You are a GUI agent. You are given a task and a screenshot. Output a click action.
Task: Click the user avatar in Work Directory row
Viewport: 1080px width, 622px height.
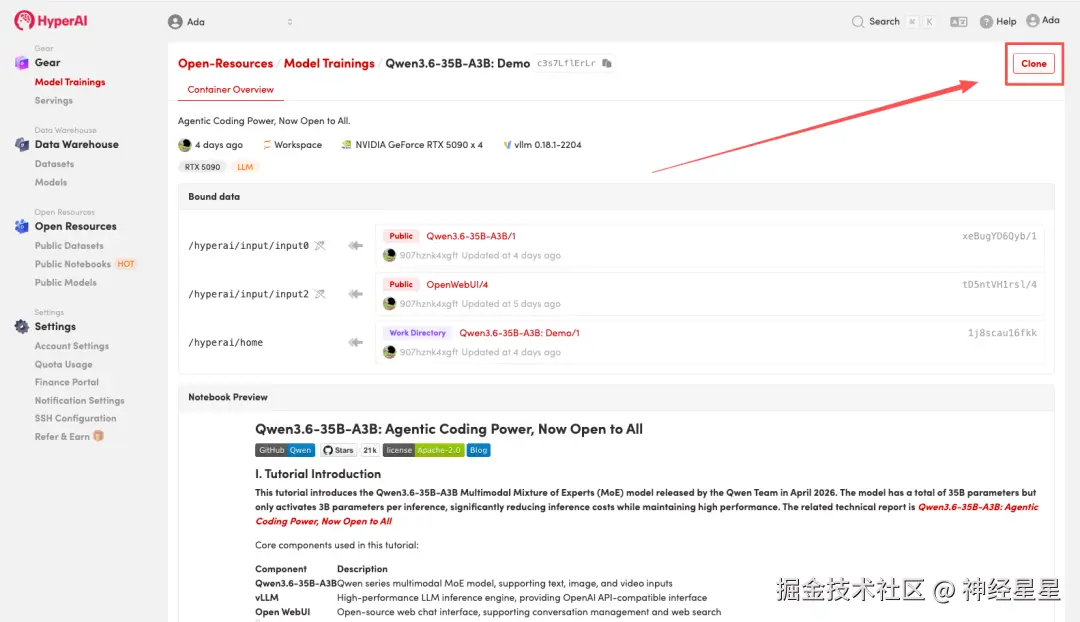click(389, 352)
